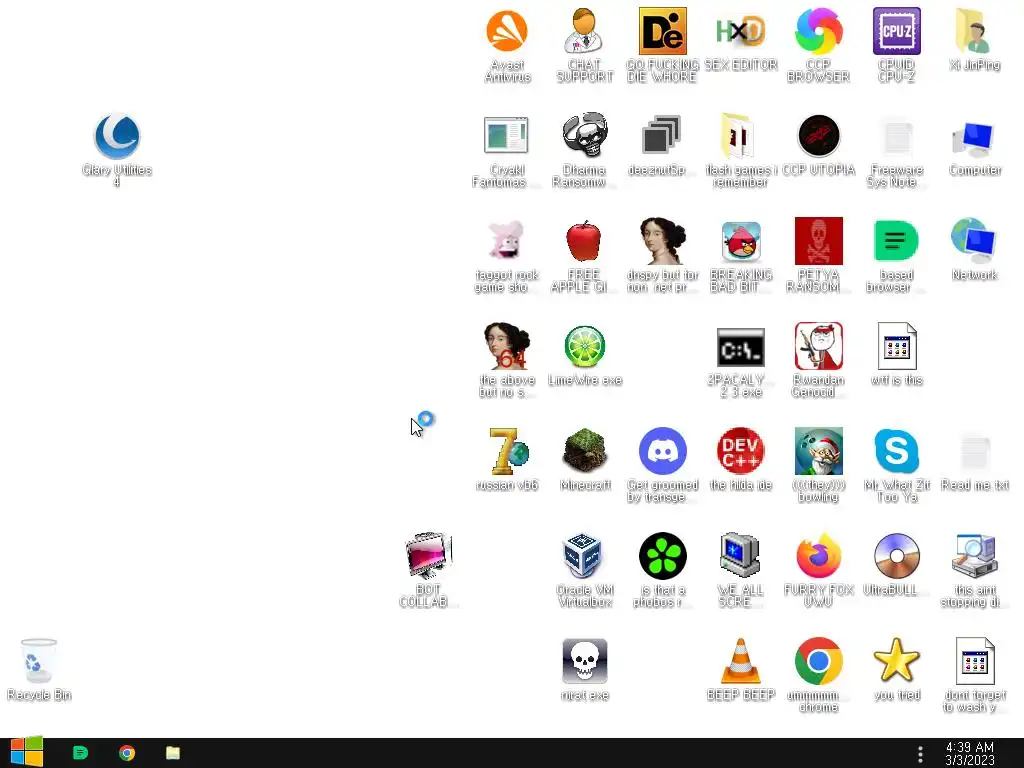Select the UltraBULL disc icon
Image resolution: width=1024 pixels, height=768 pixels.
coord(897,556)
